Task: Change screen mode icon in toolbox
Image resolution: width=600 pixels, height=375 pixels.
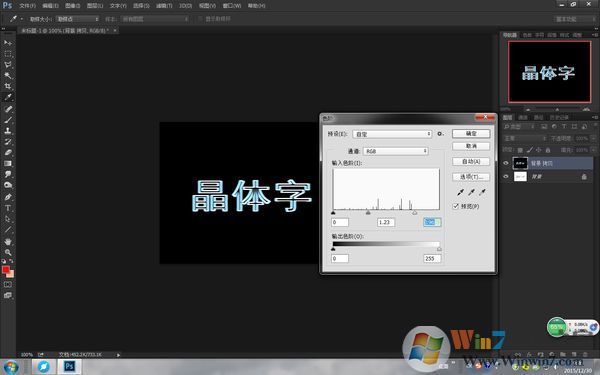Action: click(8, 295)
